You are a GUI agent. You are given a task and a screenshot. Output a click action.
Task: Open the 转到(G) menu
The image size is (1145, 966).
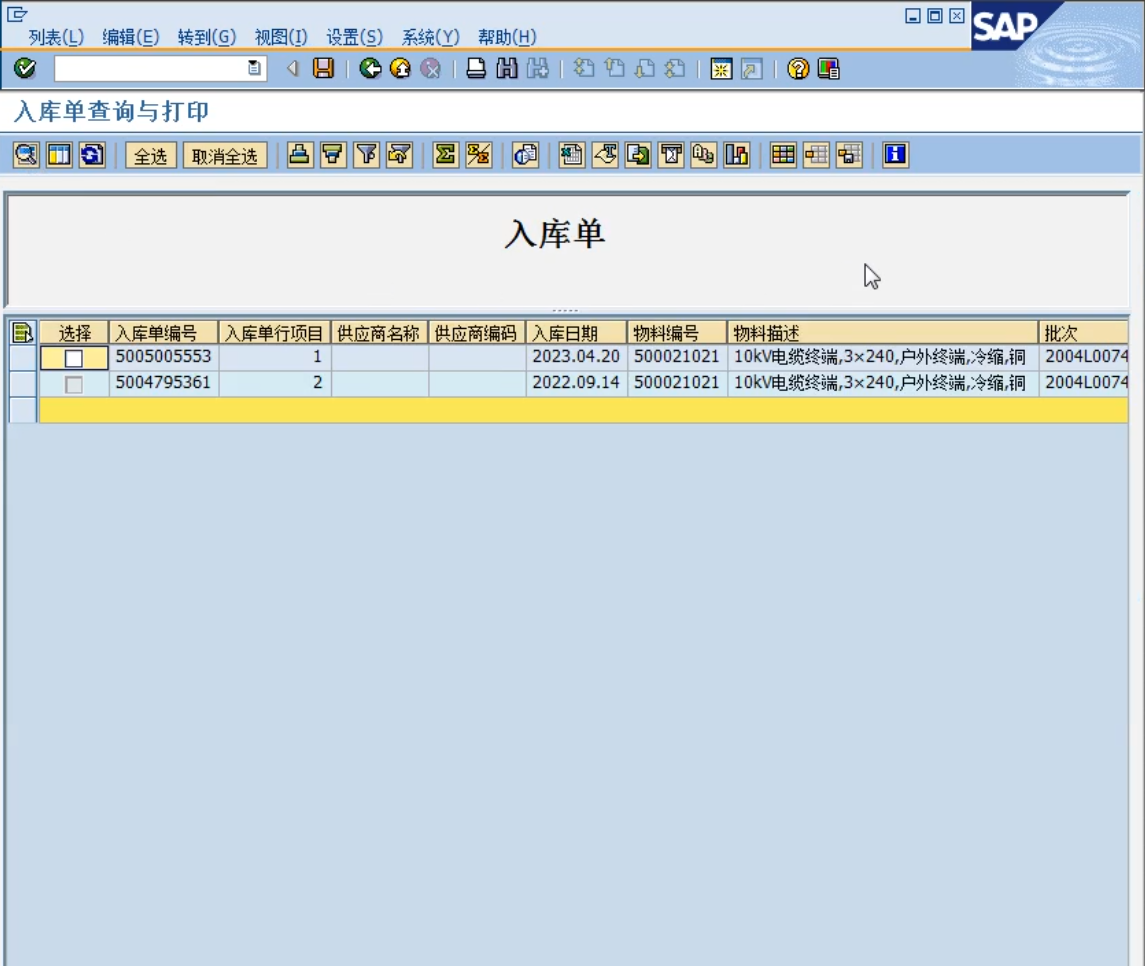(x=206, y=37)
